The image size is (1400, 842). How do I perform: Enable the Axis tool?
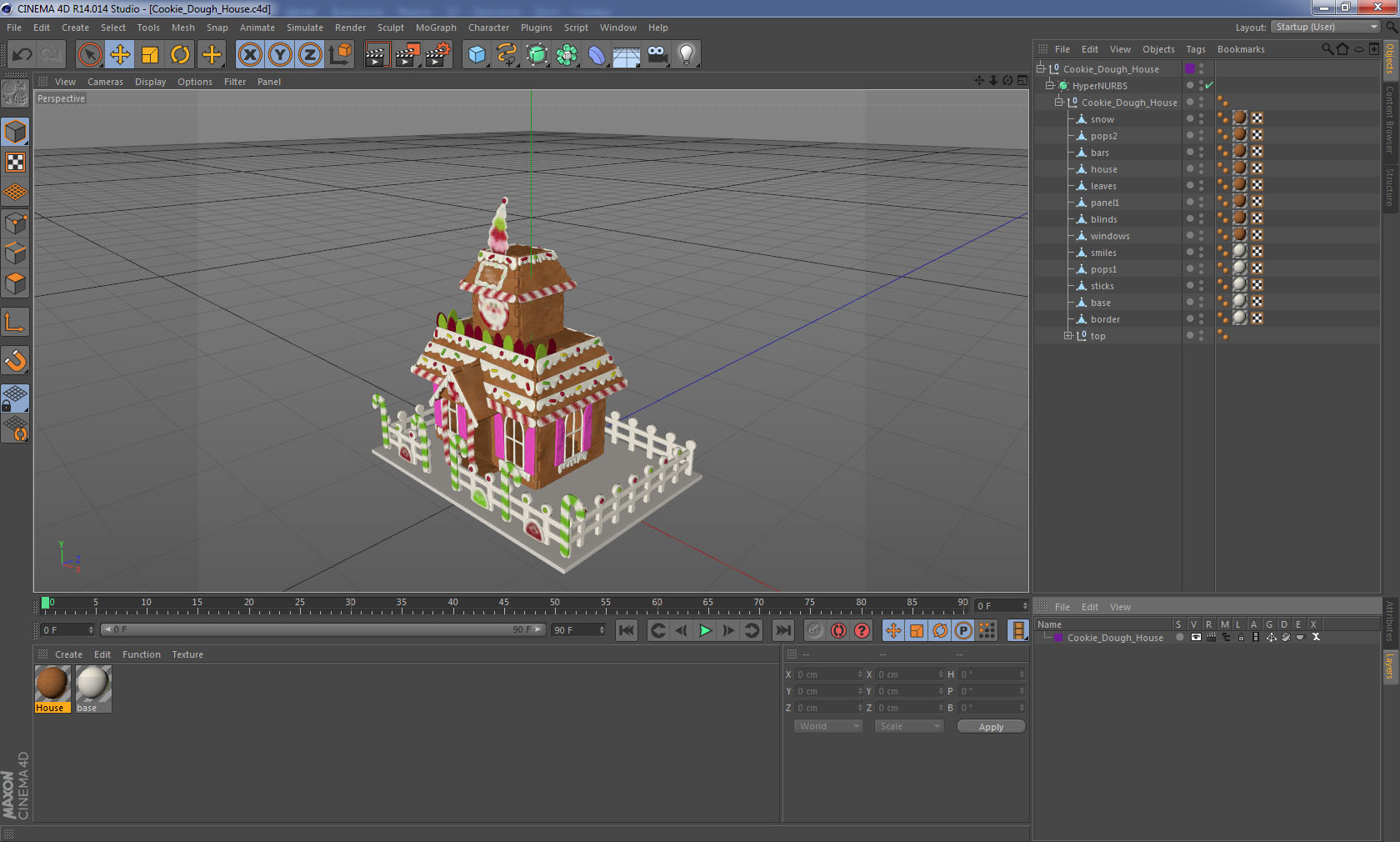(x=16, y=323)
